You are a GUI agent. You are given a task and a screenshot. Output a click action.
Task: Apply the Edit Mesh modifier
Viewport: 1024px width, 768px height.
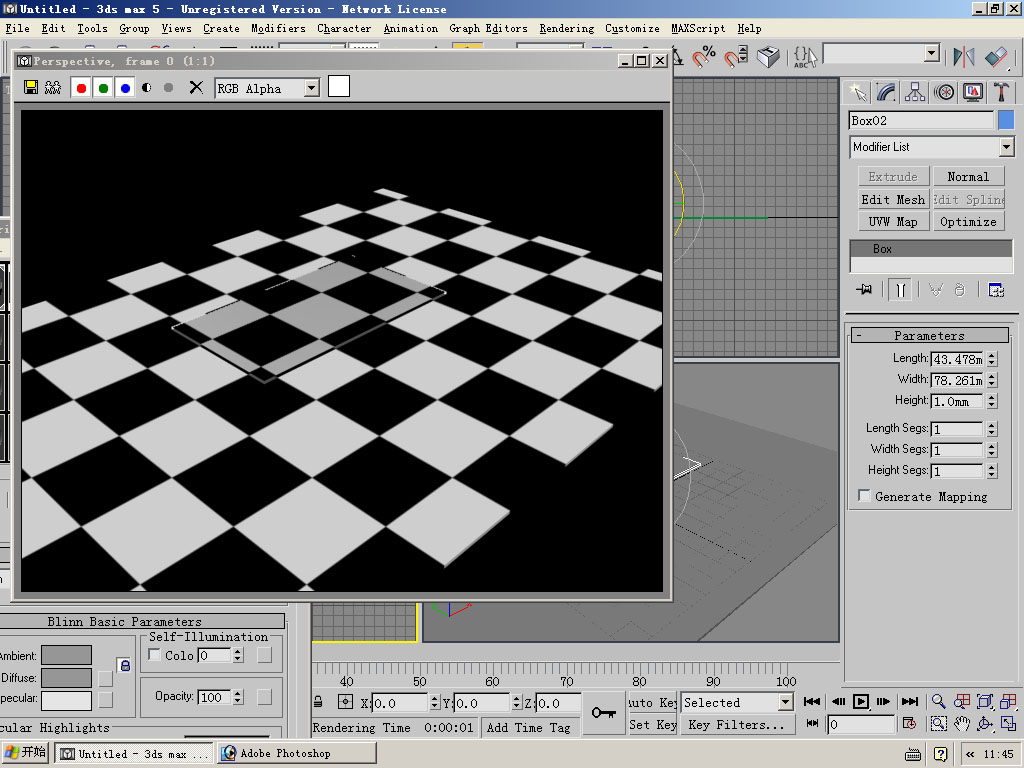click(893, 199)
